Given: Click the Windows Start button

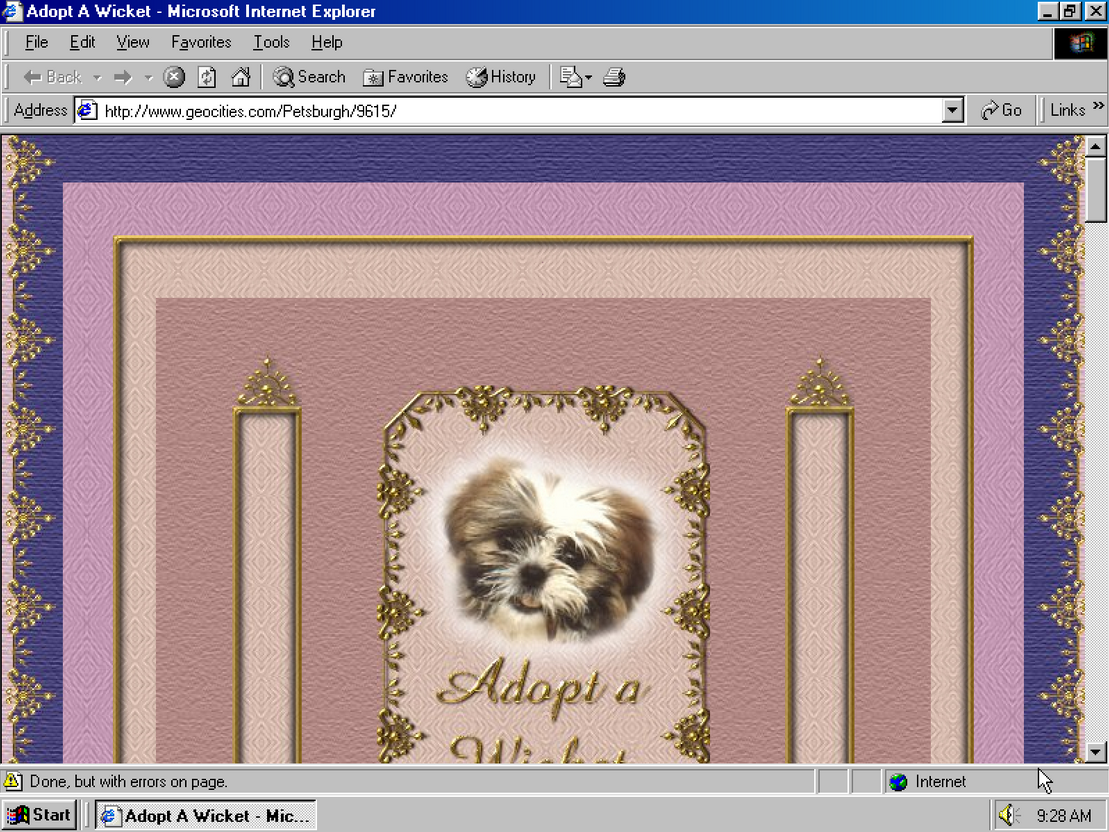Looking at the screenshot, I should point(40,815).
